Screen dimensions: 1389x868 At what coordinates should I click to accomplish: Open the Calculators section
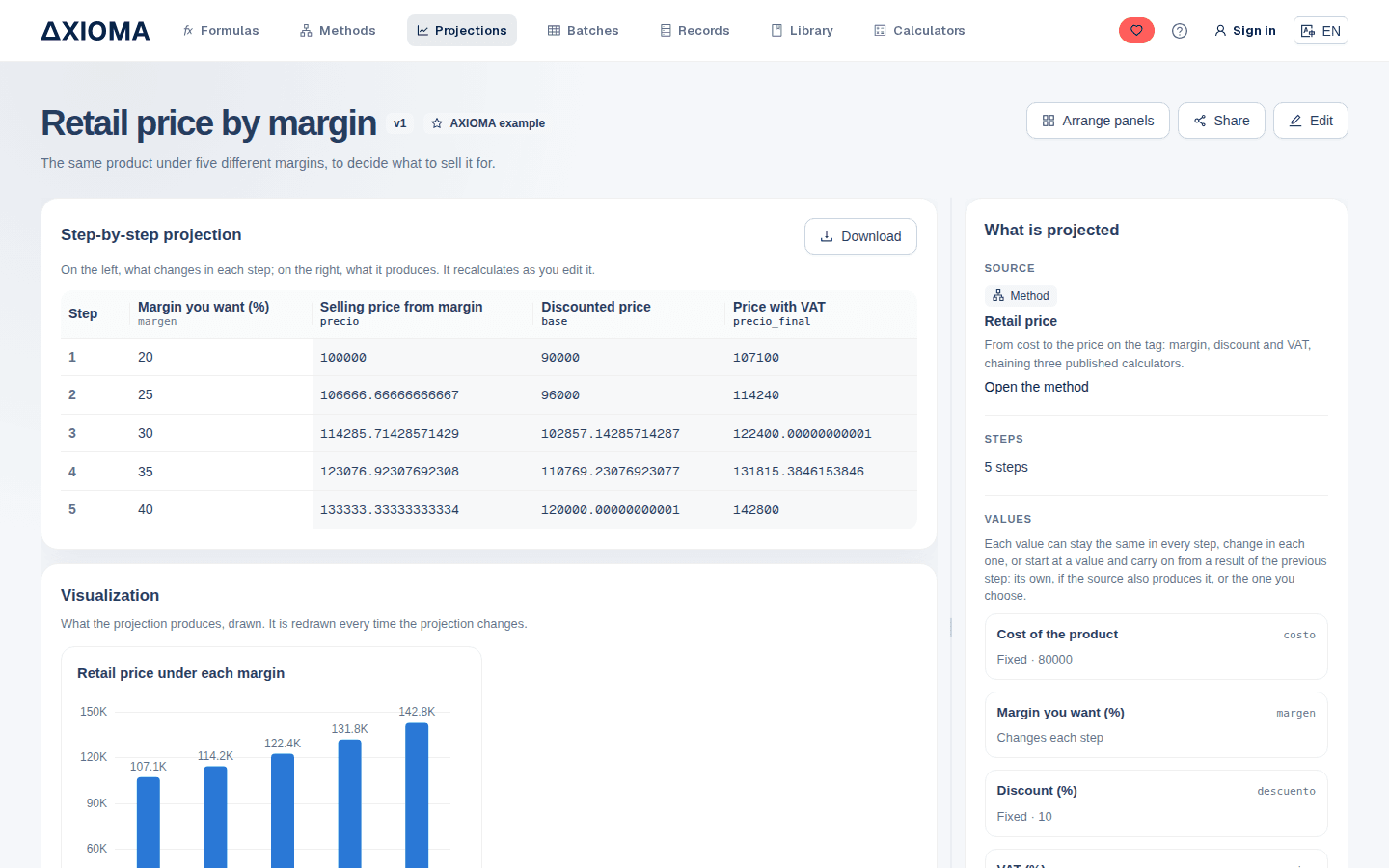[919, 31]
